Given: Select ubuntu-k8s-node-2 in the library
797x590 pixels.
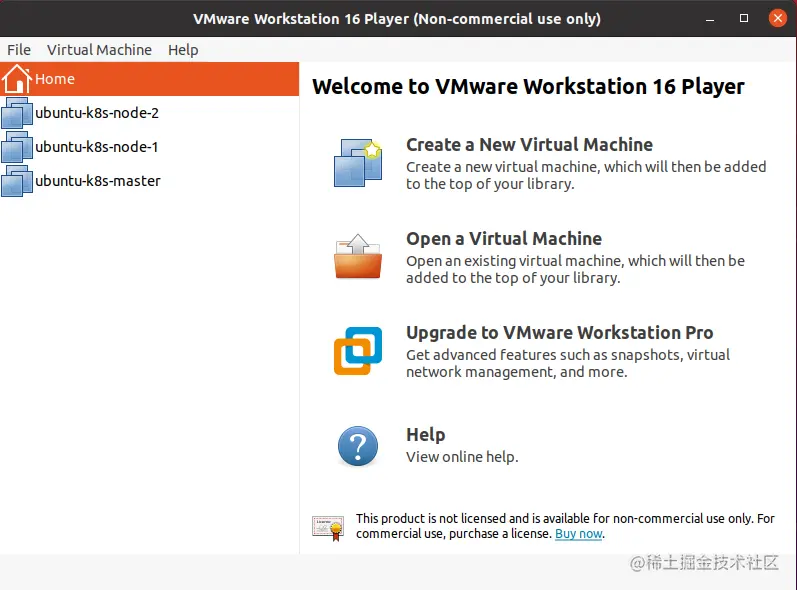Looking at the screenshot, I should pyautogui.click(x=97, y=113).
